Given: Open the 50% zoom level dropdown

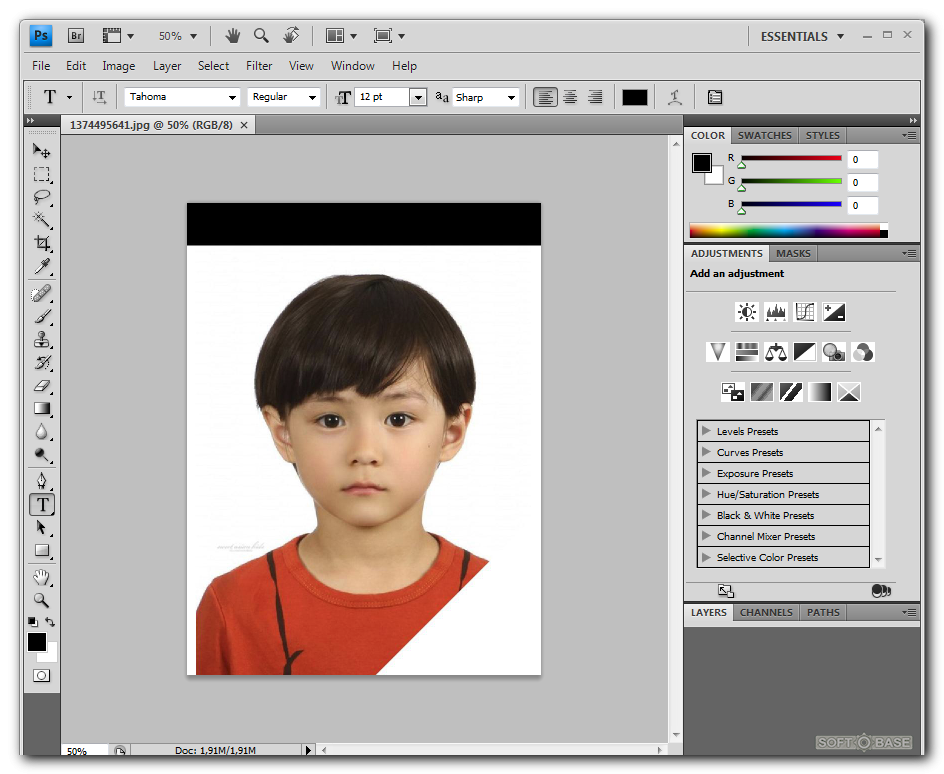Looking at the screenshot, I should (193, 36).
